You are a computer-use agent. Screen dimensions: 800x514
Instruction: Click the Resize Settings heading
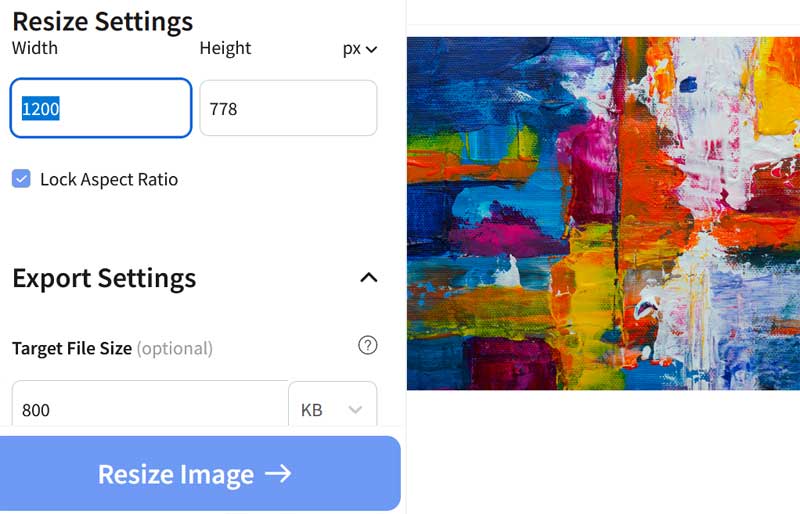pyautogui.click(x=102, y=20)
